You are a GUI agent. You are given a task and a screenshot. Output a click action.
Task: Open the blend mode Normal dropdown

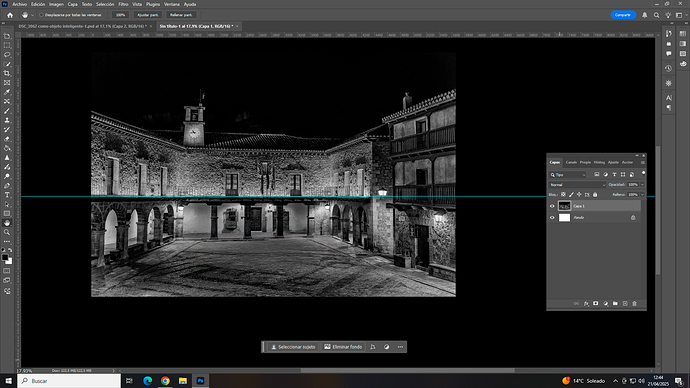tap(577, 185)
